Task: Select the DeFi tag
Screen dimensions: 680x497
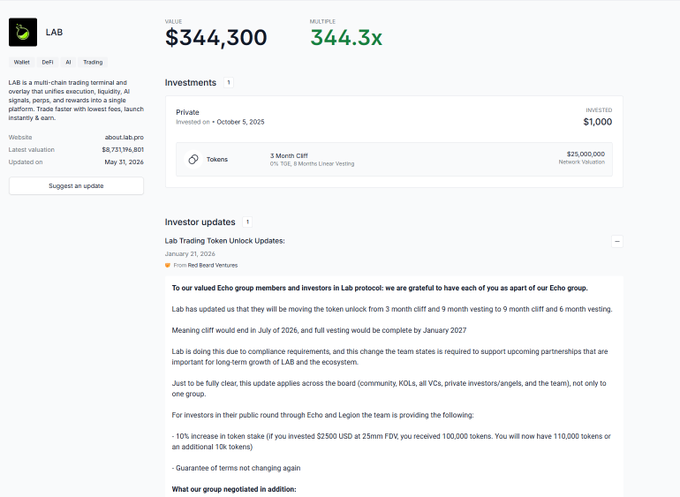Action: coord(48,62)
